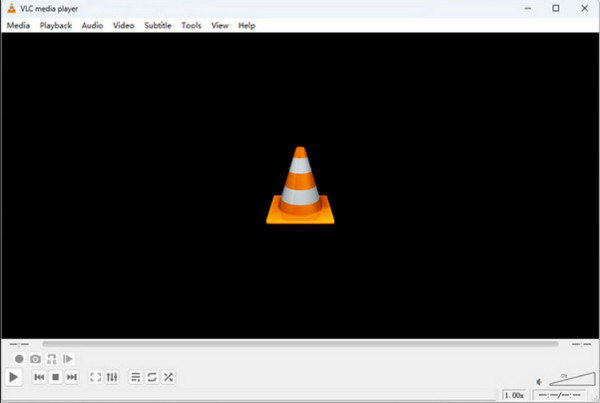Click remaining time label right of seek bar

tap(581, 344)
